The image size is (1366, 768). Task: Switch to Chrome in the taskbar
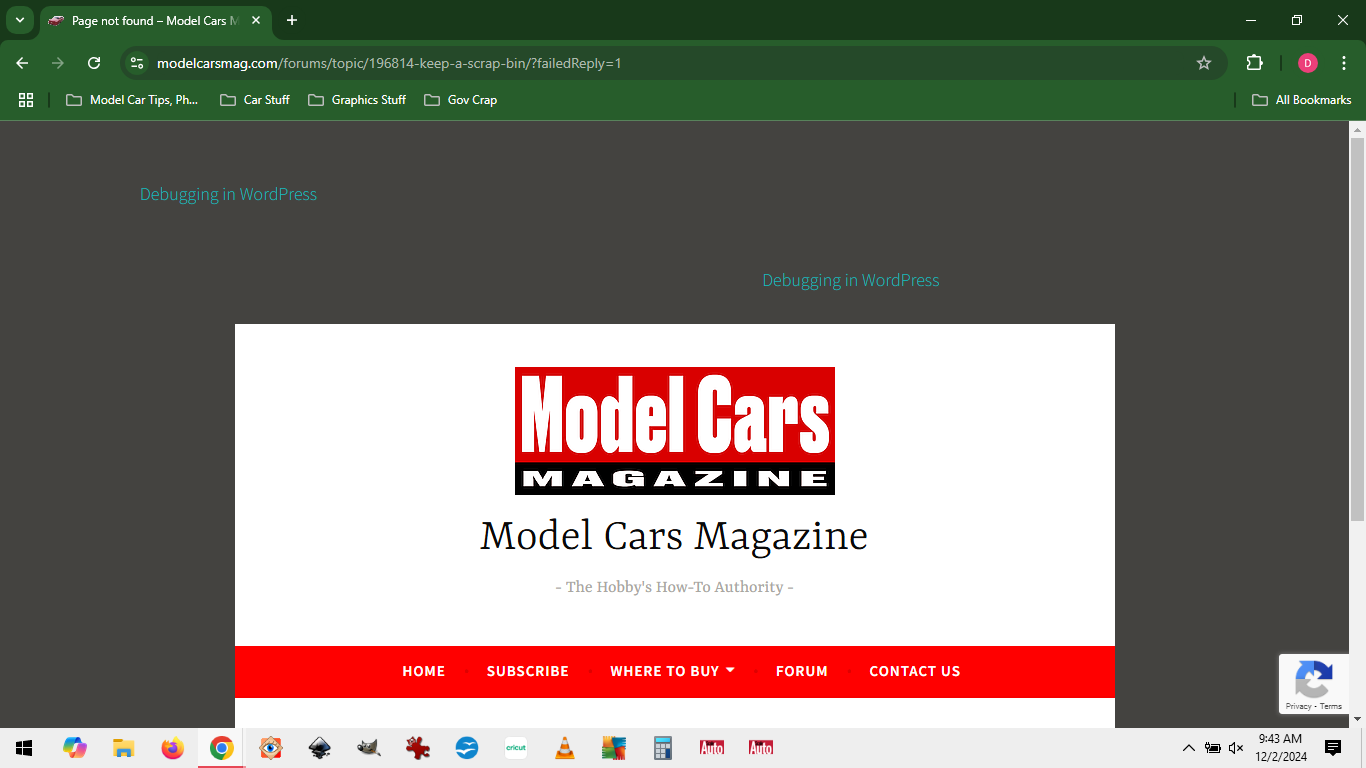[221, 748]
